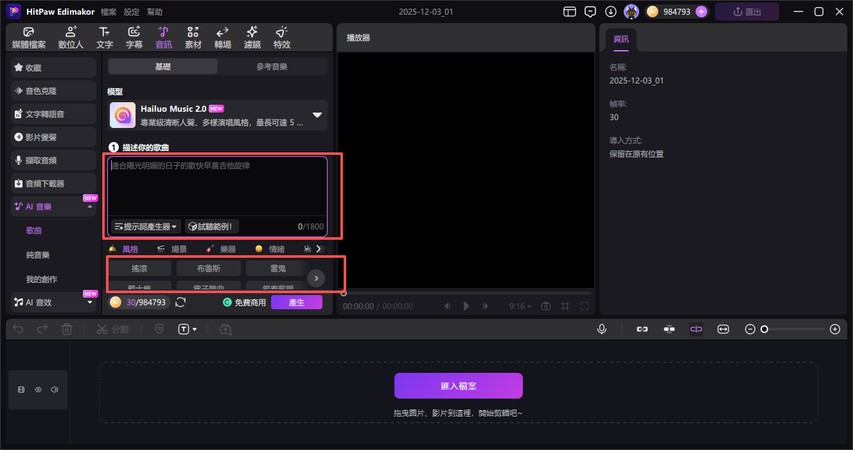
Task: Refresh the credits count icon
Action: (181, 302)
